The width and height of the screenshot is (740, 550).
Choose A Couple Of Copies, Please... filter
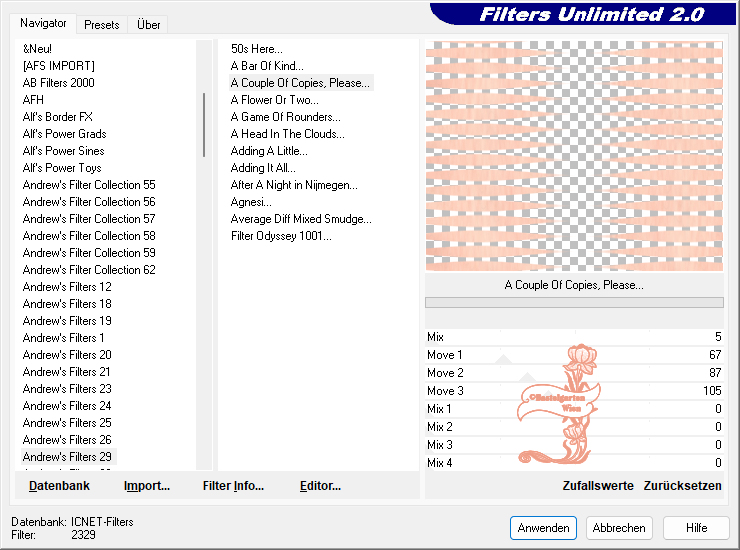pos(300,83)
